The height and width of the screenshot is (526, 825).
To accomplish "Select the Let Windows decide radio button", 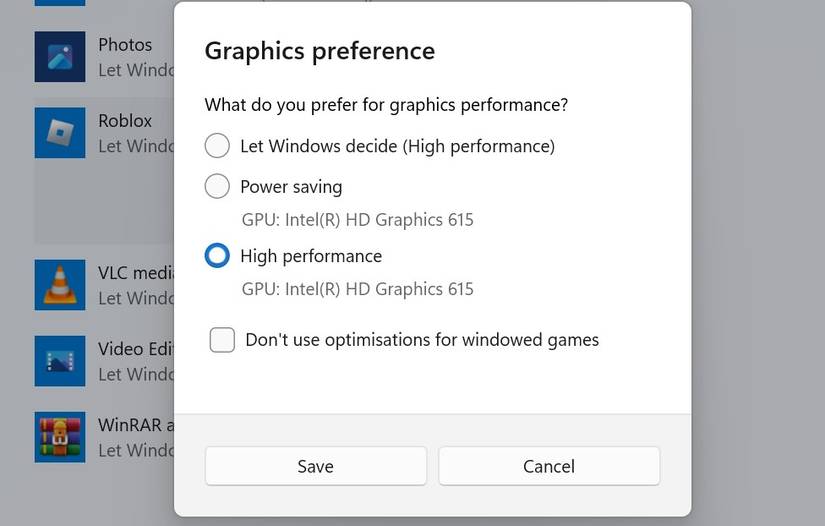I will coord(217,146).
